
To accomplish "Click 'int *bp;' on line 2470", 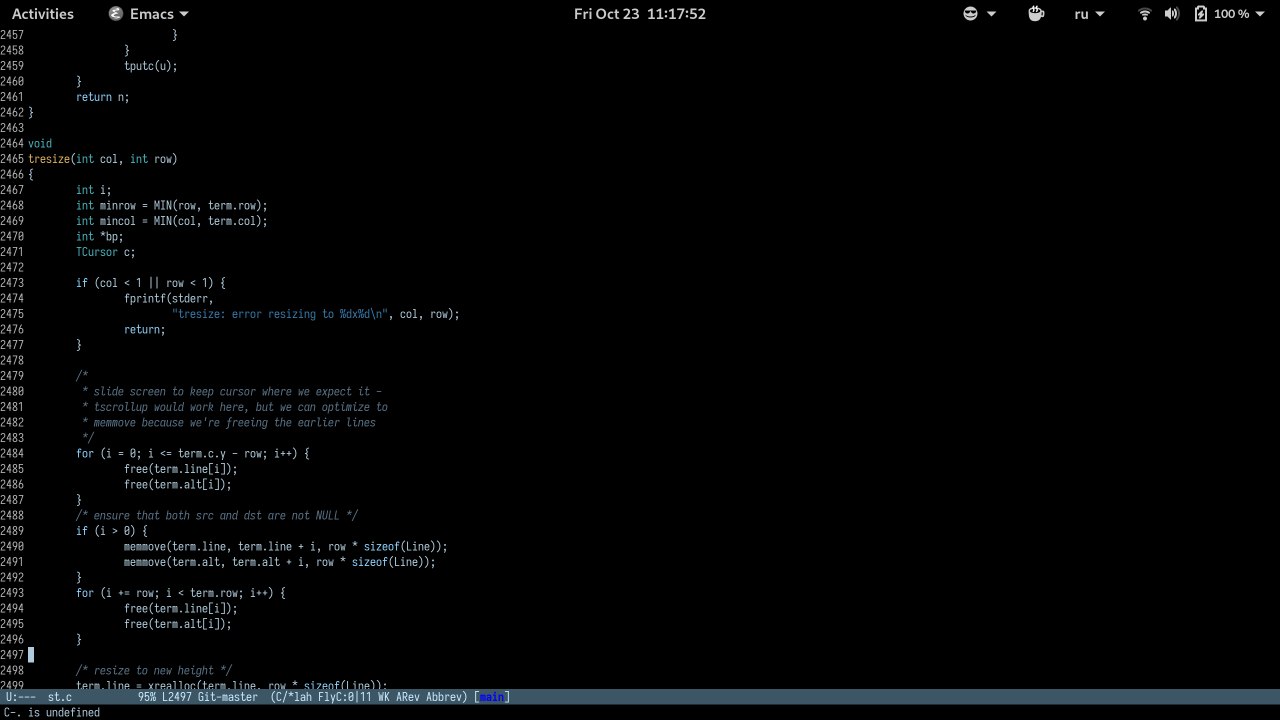I will (x=99, y=236).
